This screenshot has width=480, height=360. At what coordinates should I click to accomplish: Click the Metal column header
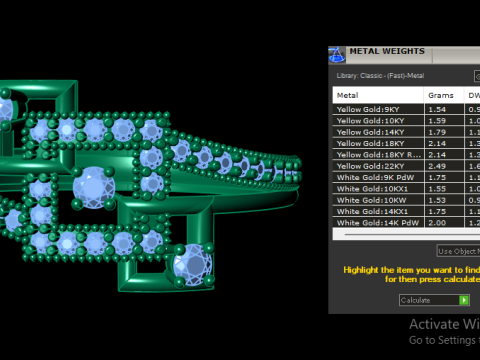click(x=378, y=95)
